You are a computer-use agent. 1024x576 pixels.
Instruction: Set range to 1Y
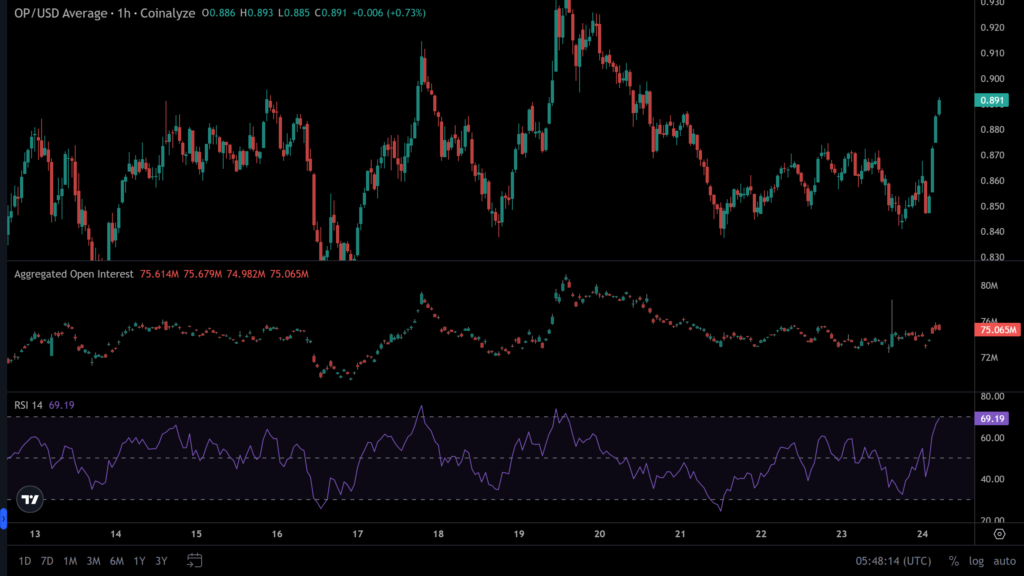tap(139, 561)
